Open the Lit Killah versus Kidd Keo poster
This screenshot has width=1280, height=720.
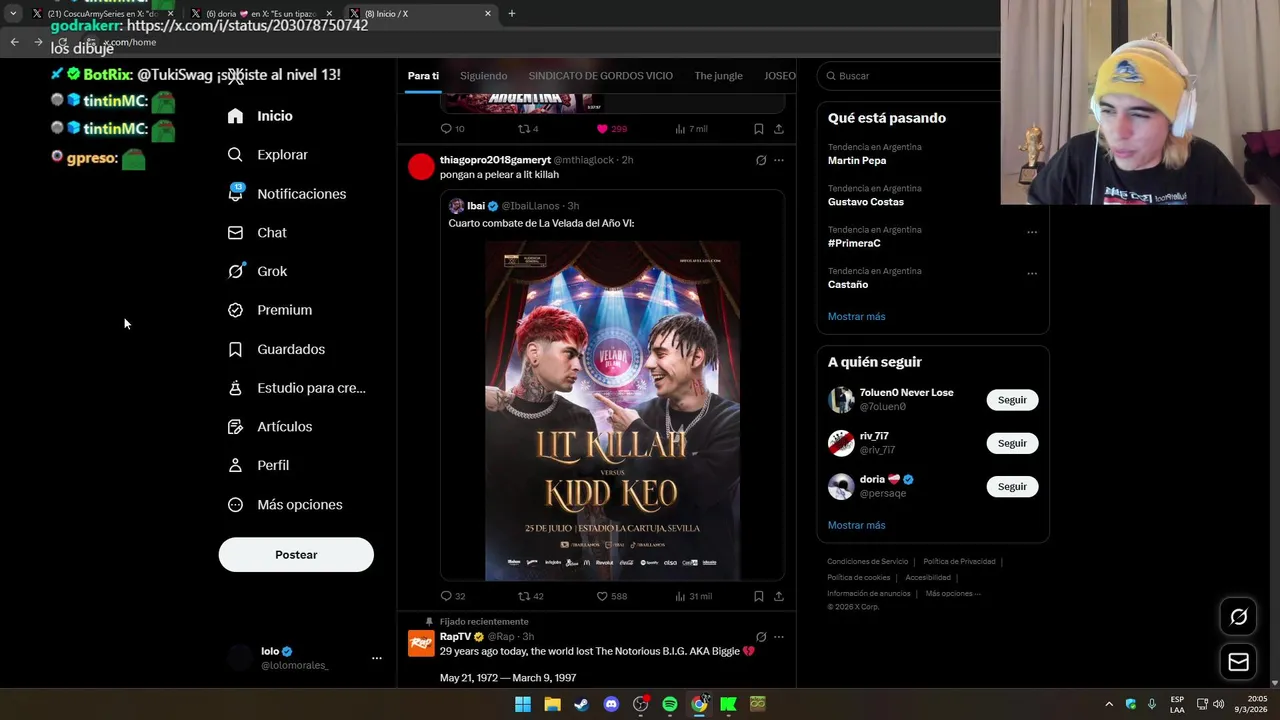click(x=613, y=410)
